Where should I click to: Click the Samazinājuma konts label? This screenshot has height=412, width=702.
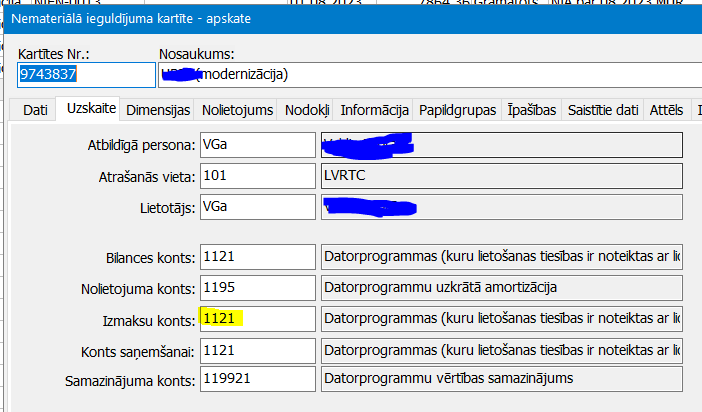click(130, 381)
